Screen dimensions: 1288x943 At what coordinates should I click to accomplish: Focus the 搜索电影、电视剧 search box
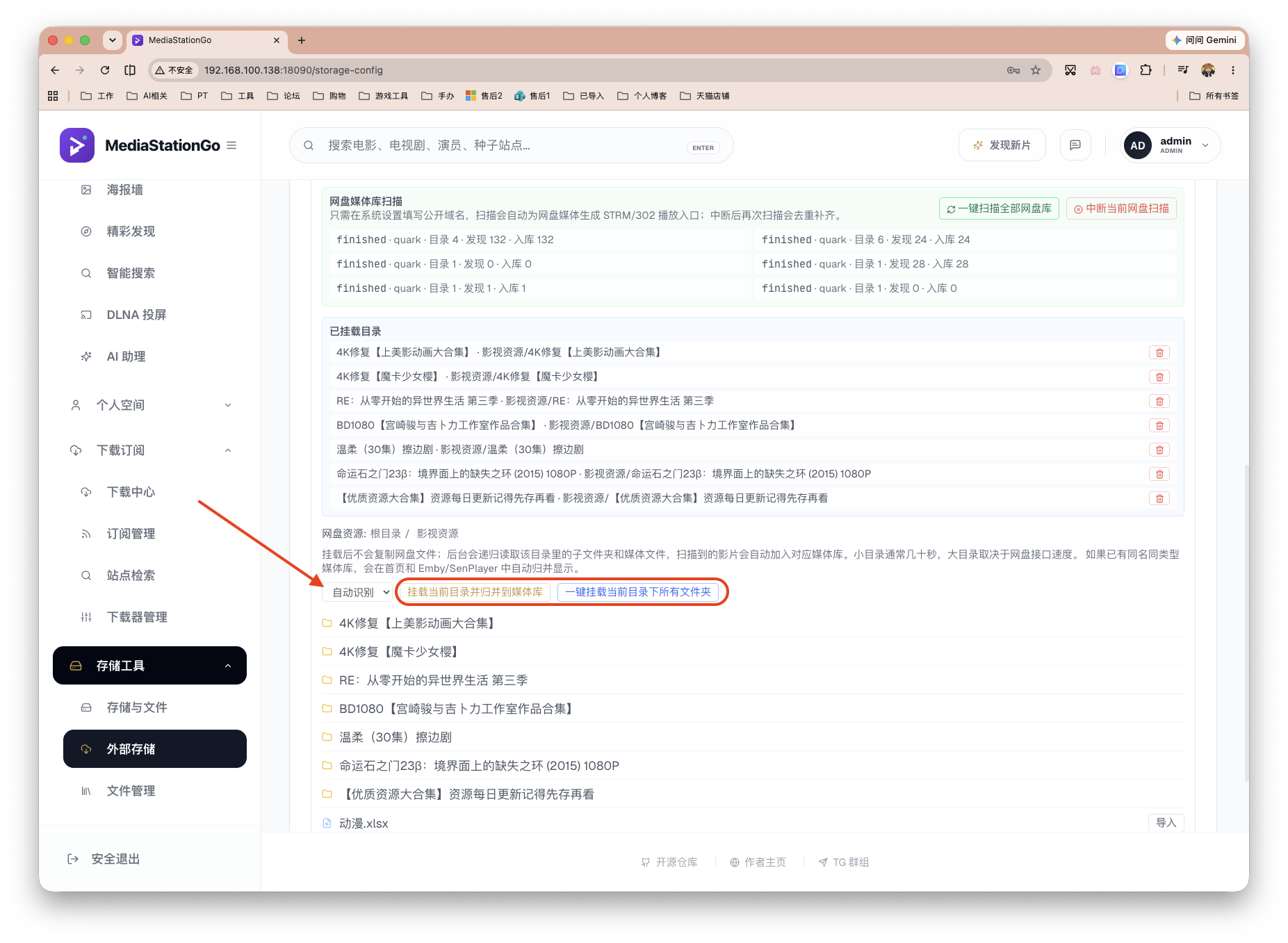click(511, 145)
